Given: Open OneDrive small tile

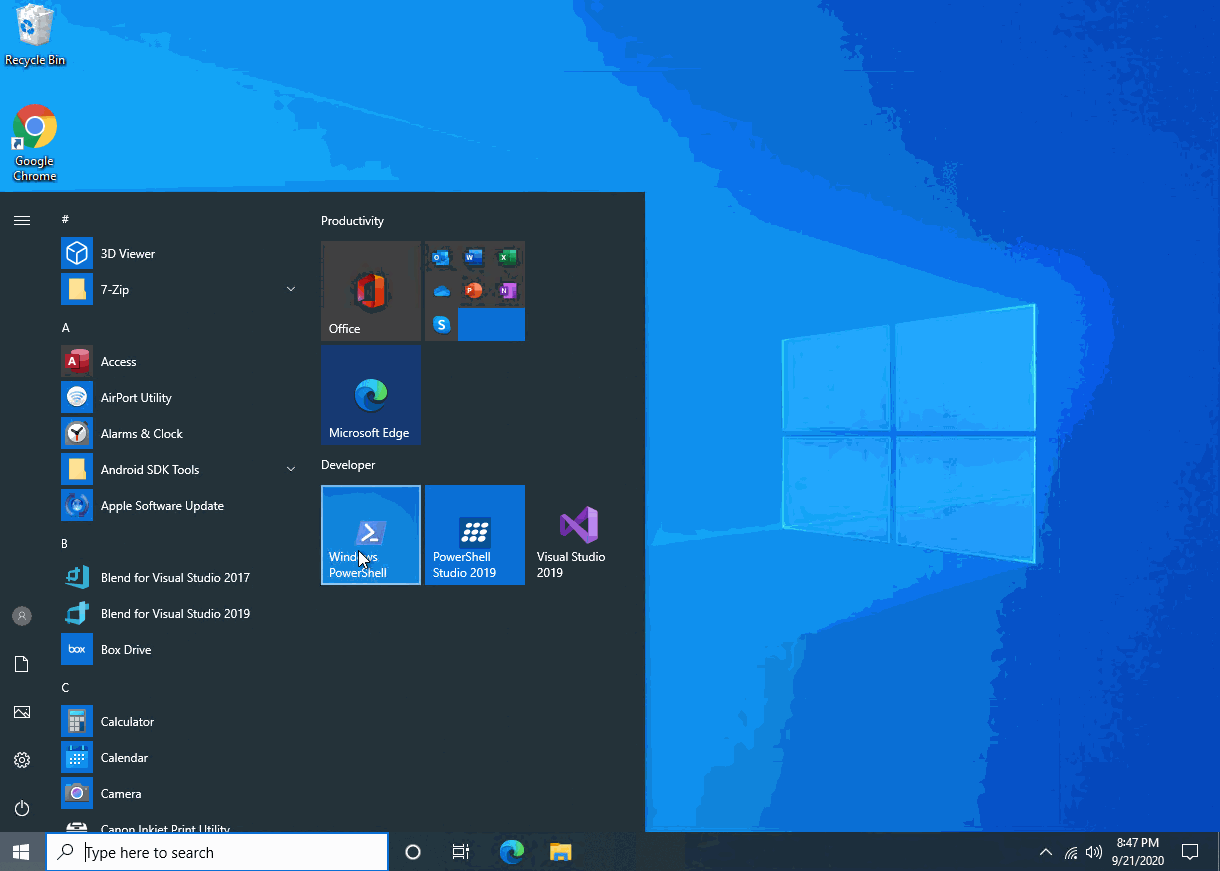Looking at the screenshot, I should tap(441, 291).
